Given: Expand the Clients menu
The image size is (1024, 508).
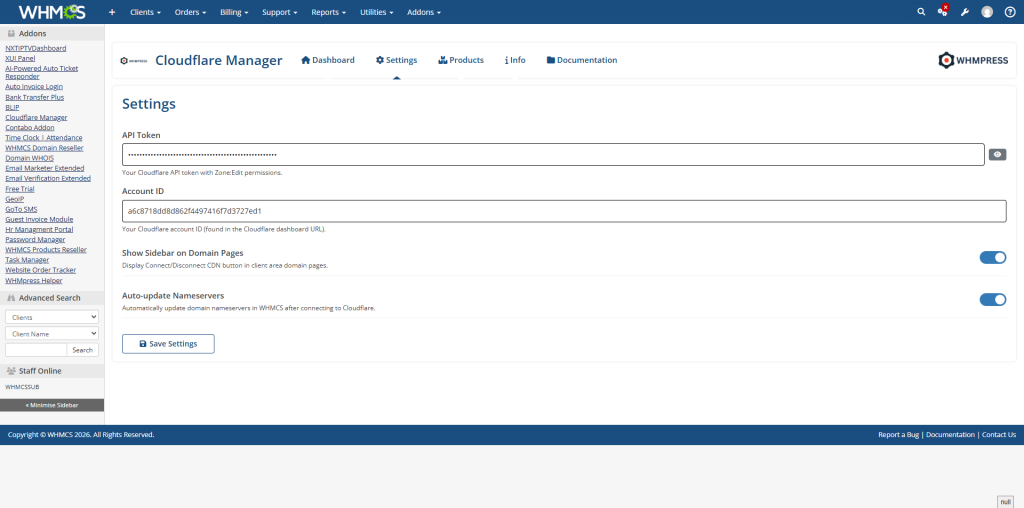Looking at the screenshot, I should point(145,12).
